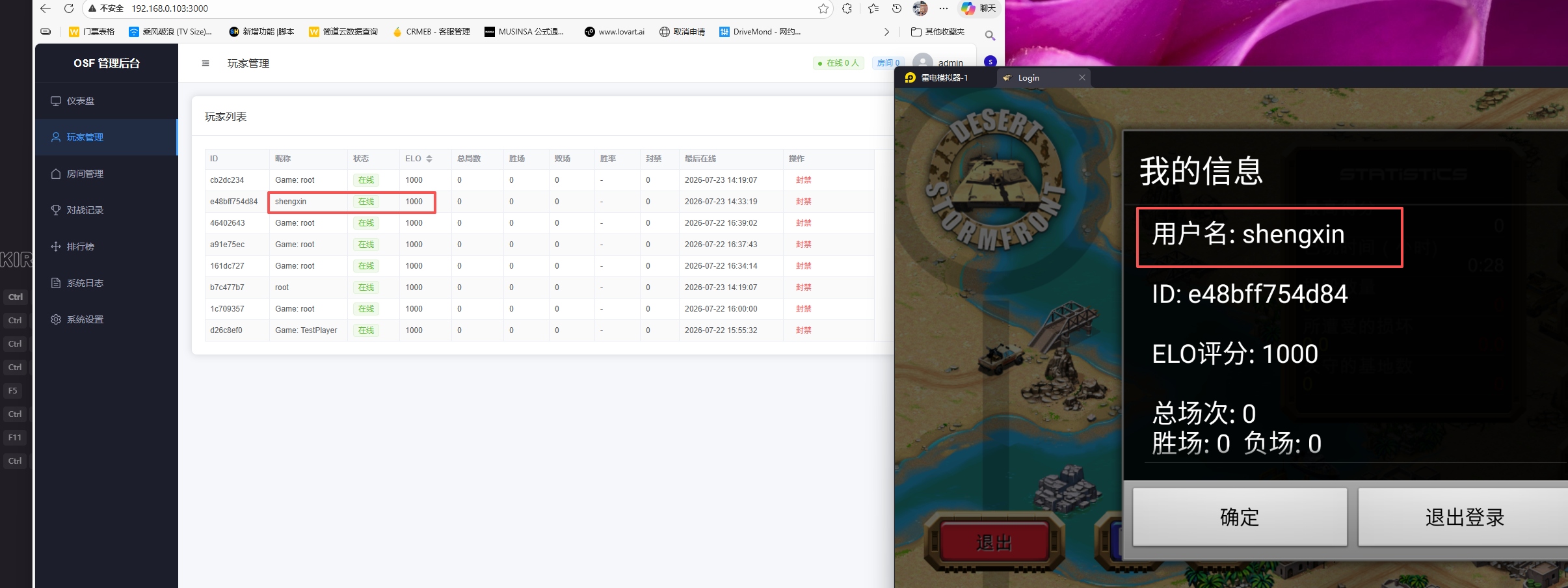Open the 新增功能 |脚本 bookmark
Image resolution: width=1568 pixels, height=588 pixels.
[x=261, y=32]
